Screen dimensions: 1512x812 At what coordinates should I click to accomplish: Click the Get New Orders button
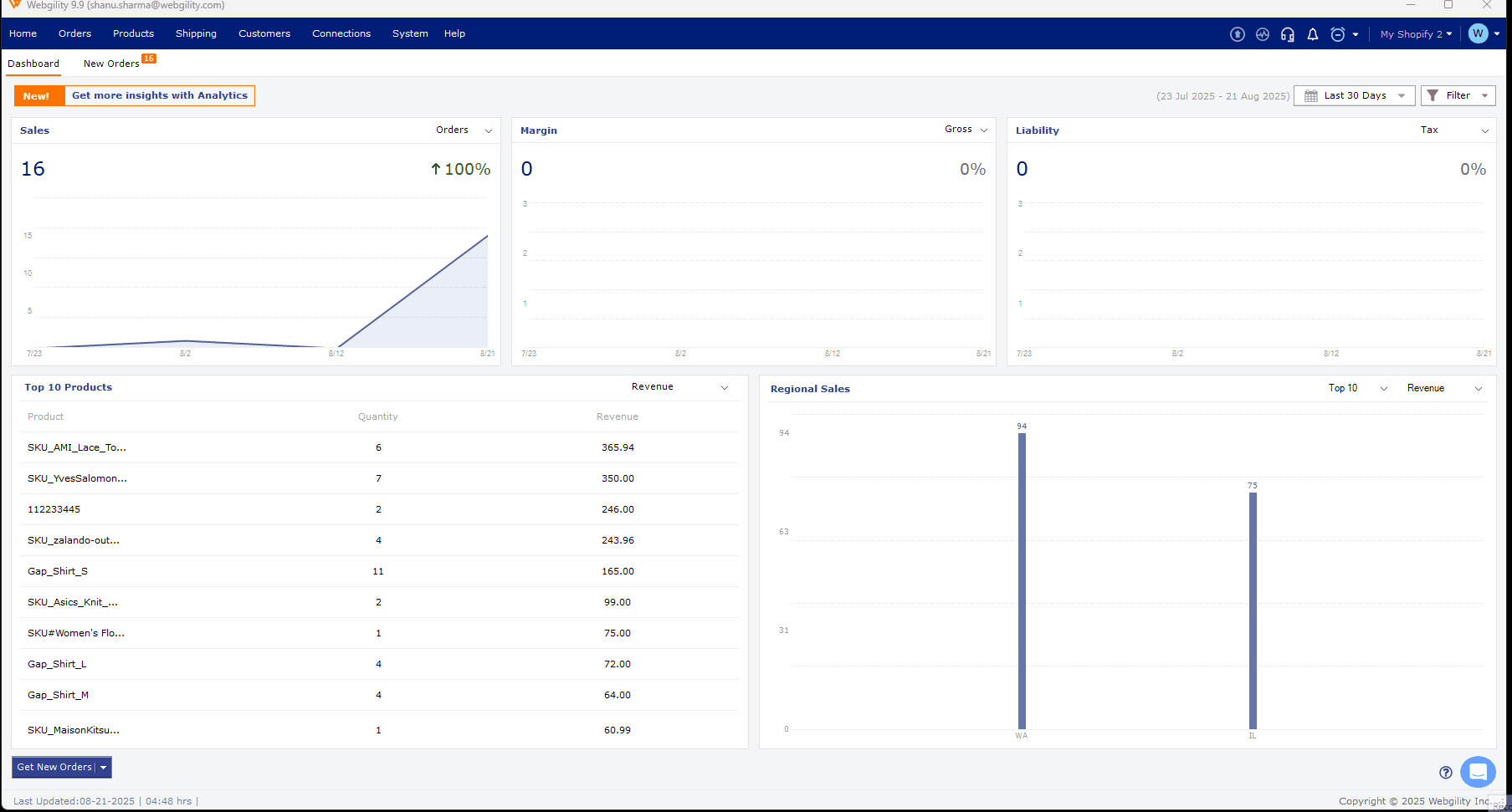click(x=54, y=767)
